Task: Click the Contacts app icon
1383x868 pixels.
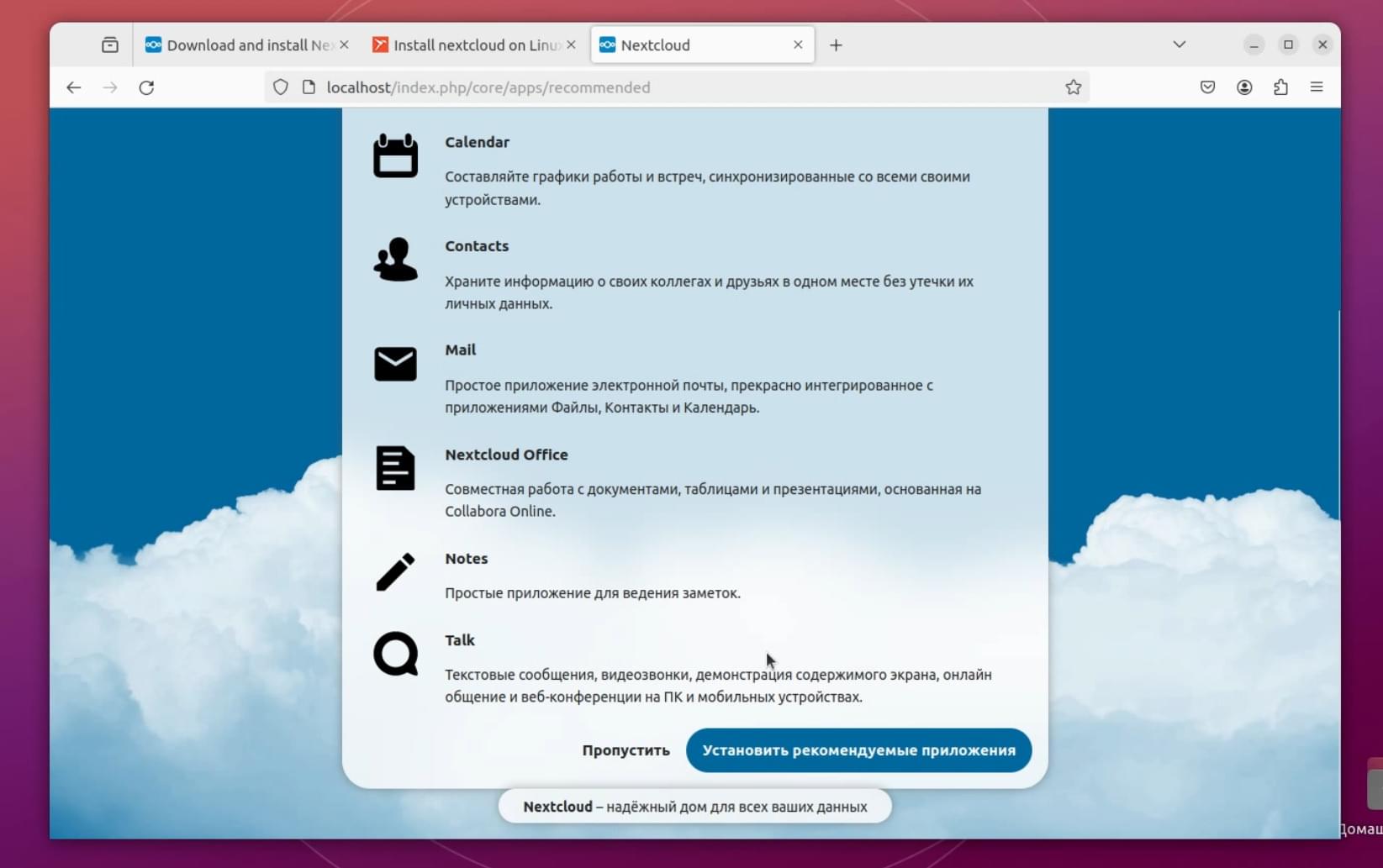Action: (395, 259)
